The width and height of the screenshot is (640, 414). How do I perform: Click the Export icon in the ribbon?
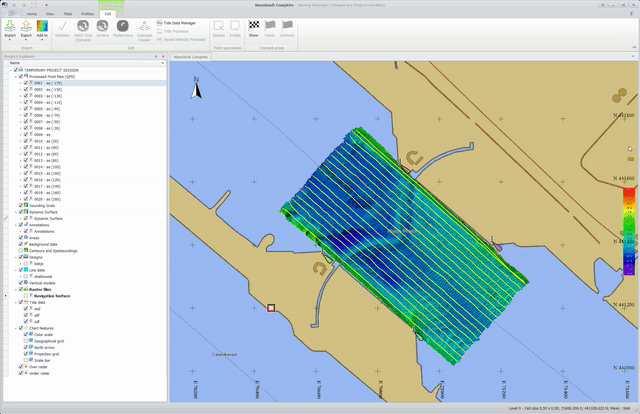point(25,26)
